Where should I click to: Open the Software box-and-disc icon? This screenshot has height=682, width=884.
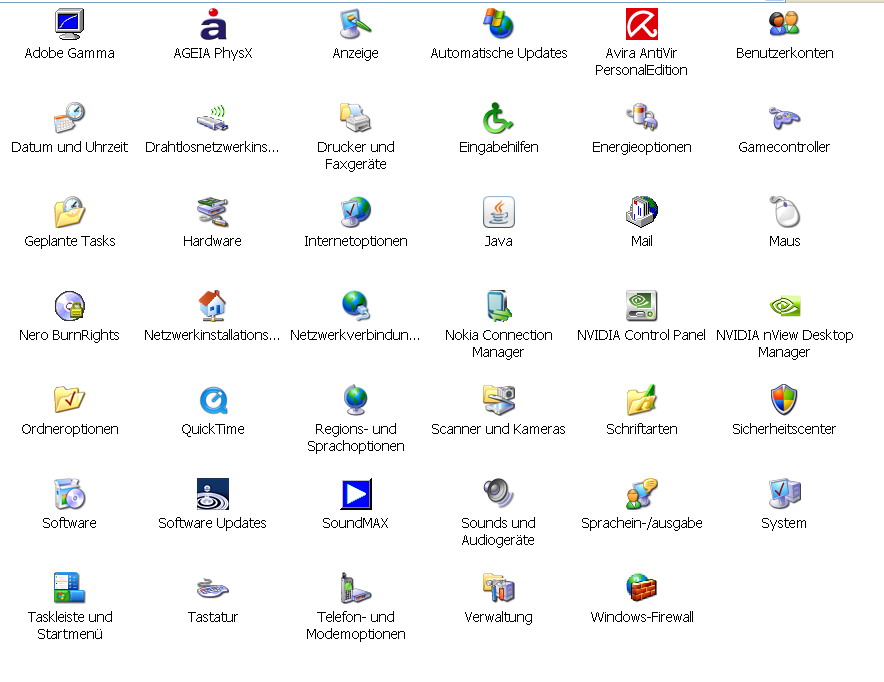(69, 494)
